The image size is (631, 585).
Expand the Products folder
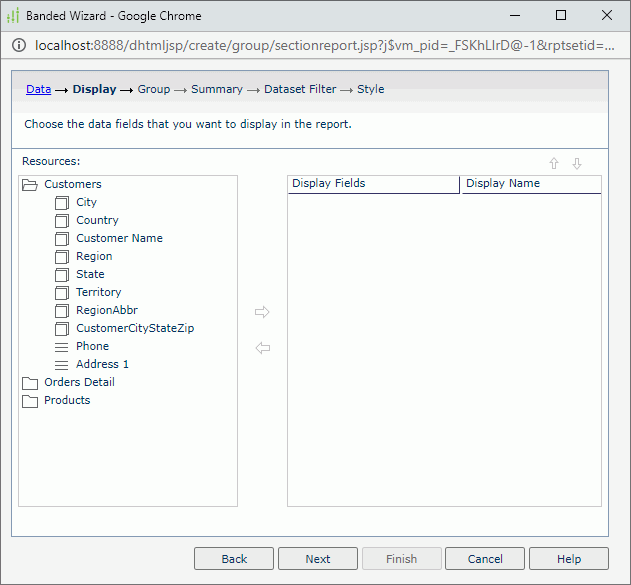(x=30, y=400)
